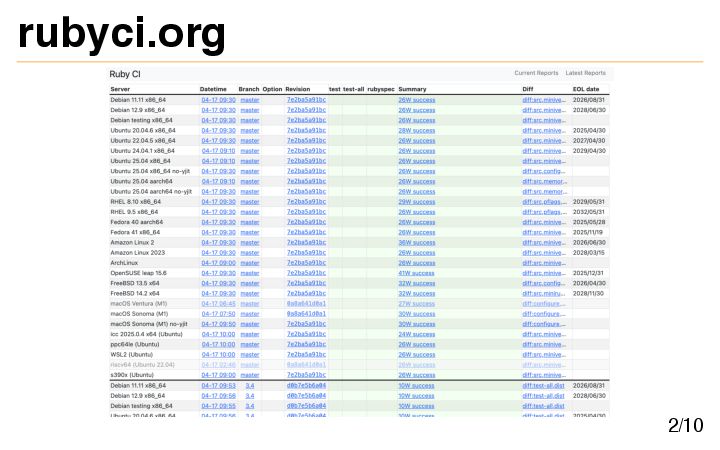The image size is (720, 450).
Task: Open master branch link in Ubuntu 22.04.5 row
Action: click(x=250, y=141)
